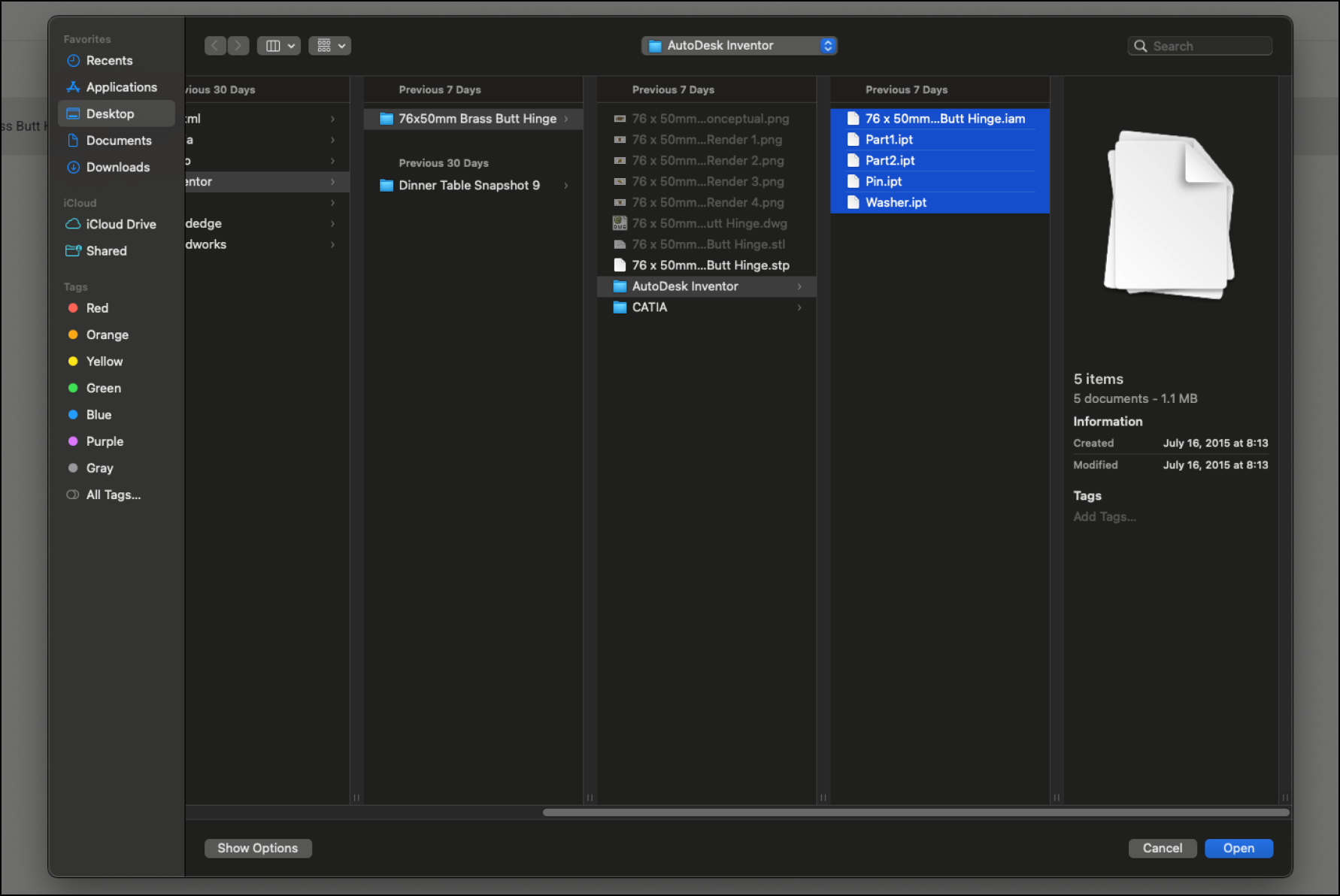Open iCloud Drive location

click(120, 224)
